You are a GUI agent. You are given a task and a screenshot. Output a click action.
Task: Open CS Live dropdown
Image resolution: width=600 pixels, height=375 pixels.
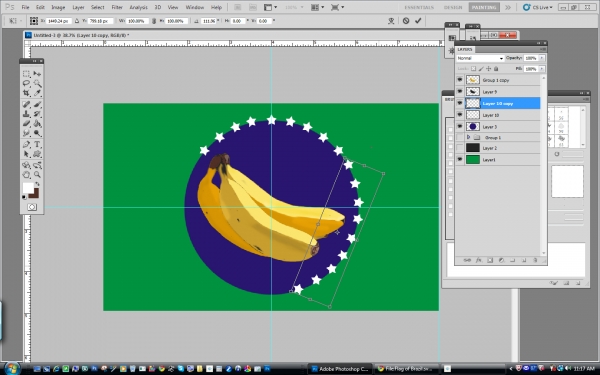pyautogui.click(x=538, y=7)
